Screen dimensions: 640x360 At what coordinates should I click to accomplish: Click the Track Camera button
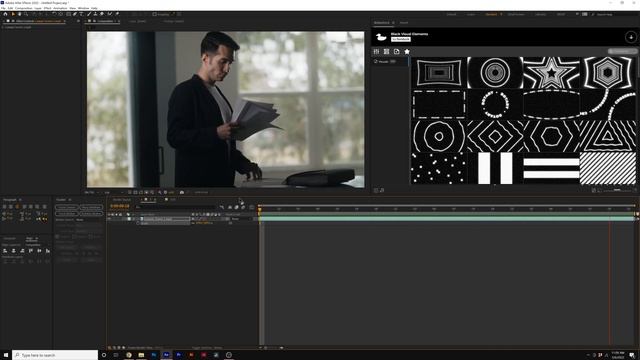tap(67, 207)
